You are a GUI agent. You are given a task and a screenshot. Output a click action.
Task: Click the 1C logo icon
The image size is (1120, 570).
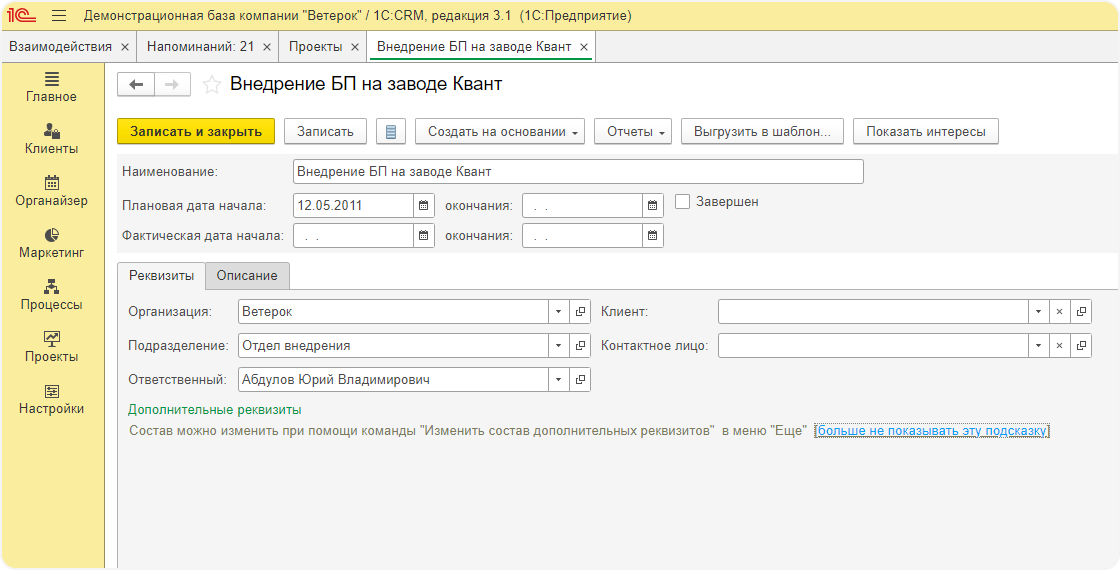pyautogui.click(x=21, y=16)
